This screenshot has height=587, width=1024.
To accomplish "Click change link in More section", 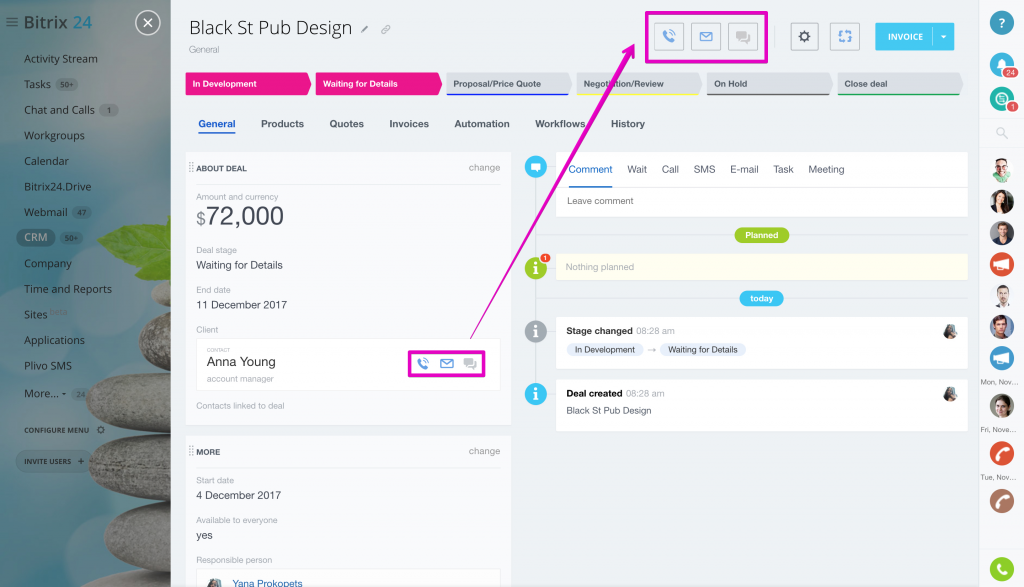I will (x=484, y=451).
